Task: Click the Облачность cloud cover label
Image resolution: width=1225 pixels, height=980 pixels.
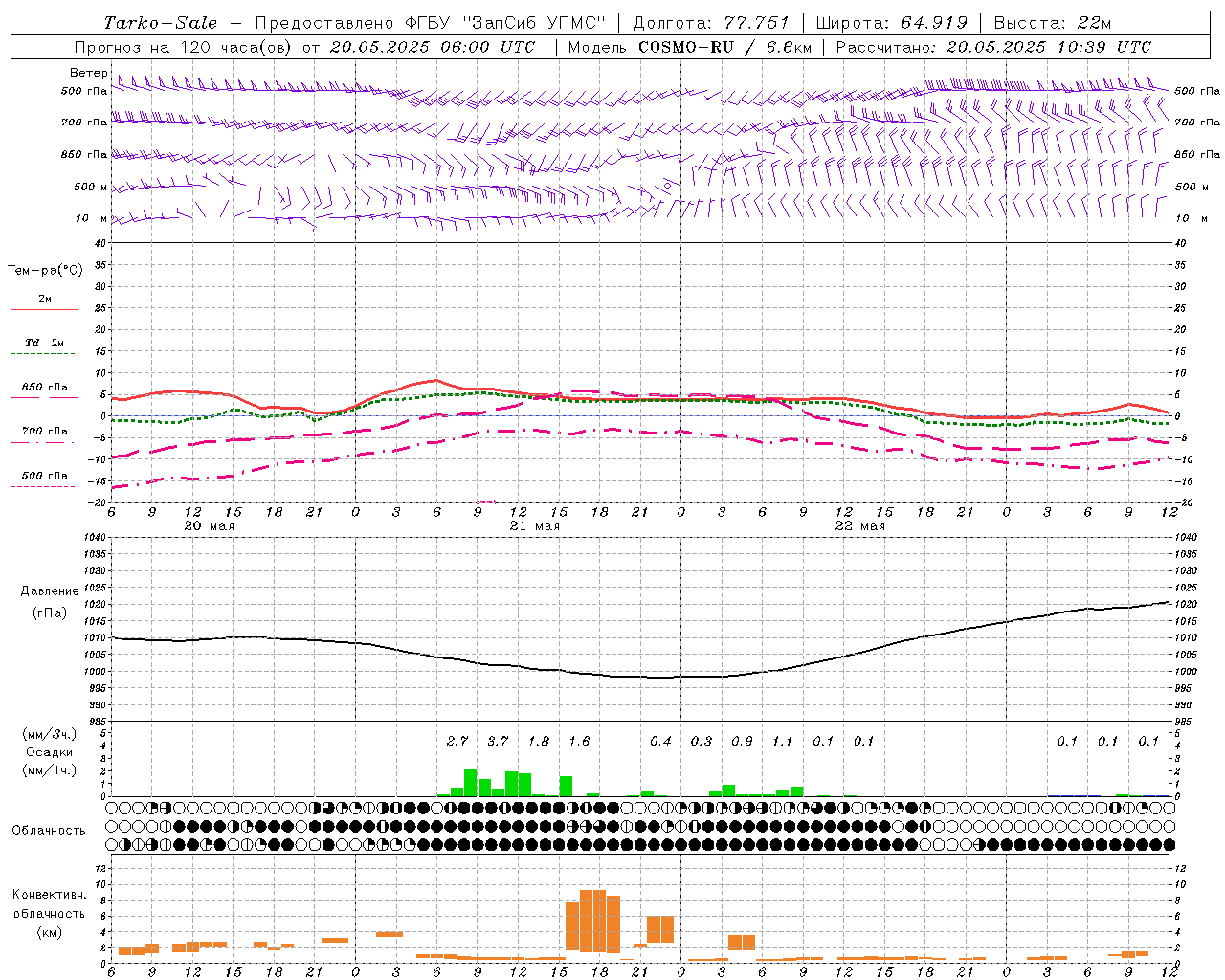Action: (x=49, y=830)
